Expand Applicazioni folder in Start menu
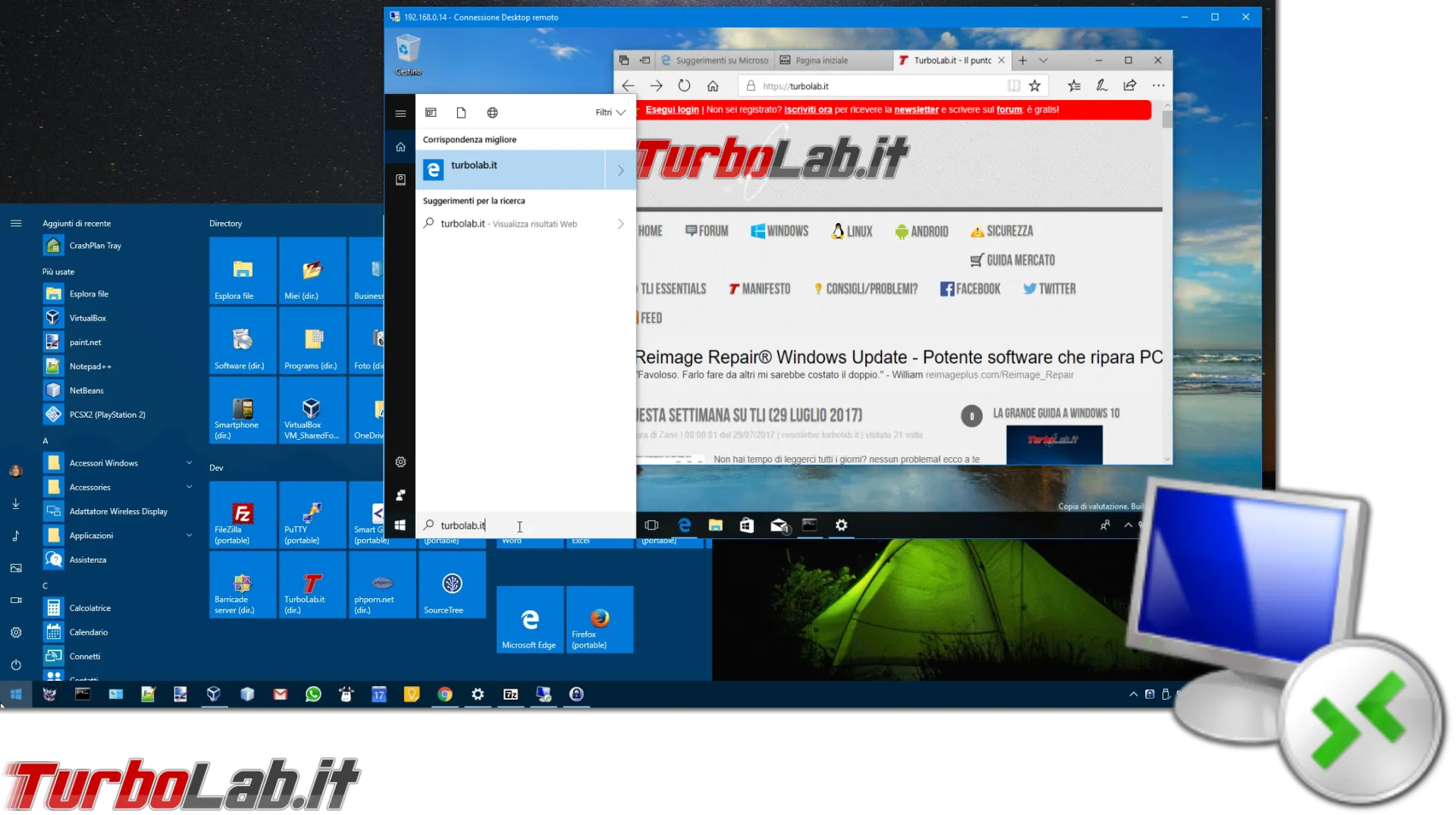1456x815 pixels. [x=189, y=536]
